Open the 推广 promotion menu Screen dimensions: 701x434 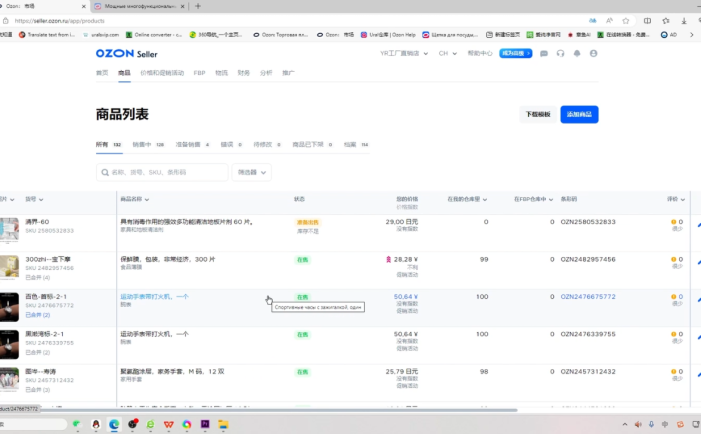coord(288,73)
